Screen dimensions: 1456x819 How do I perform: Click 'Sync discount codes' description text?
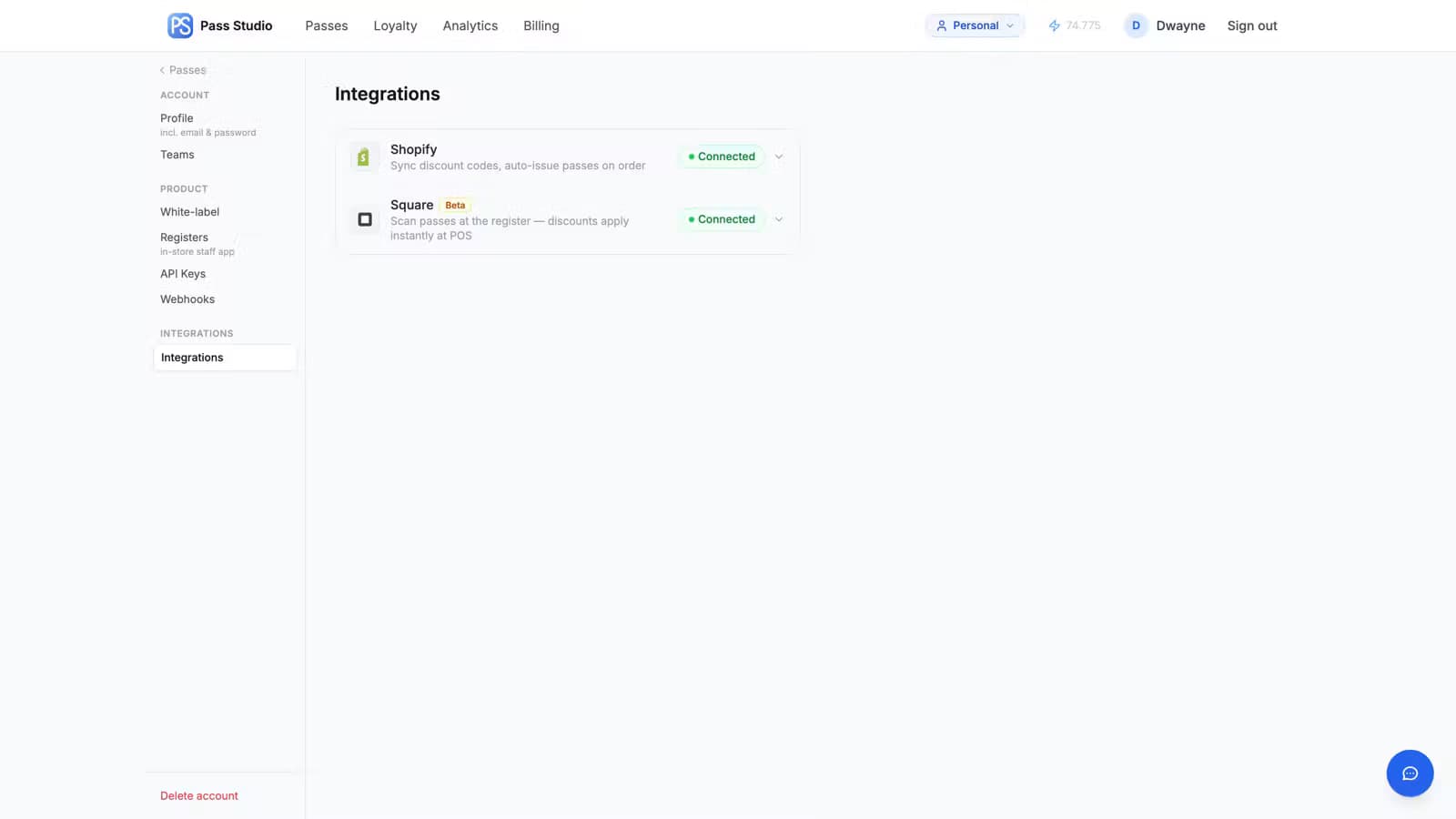pos(518,166)
